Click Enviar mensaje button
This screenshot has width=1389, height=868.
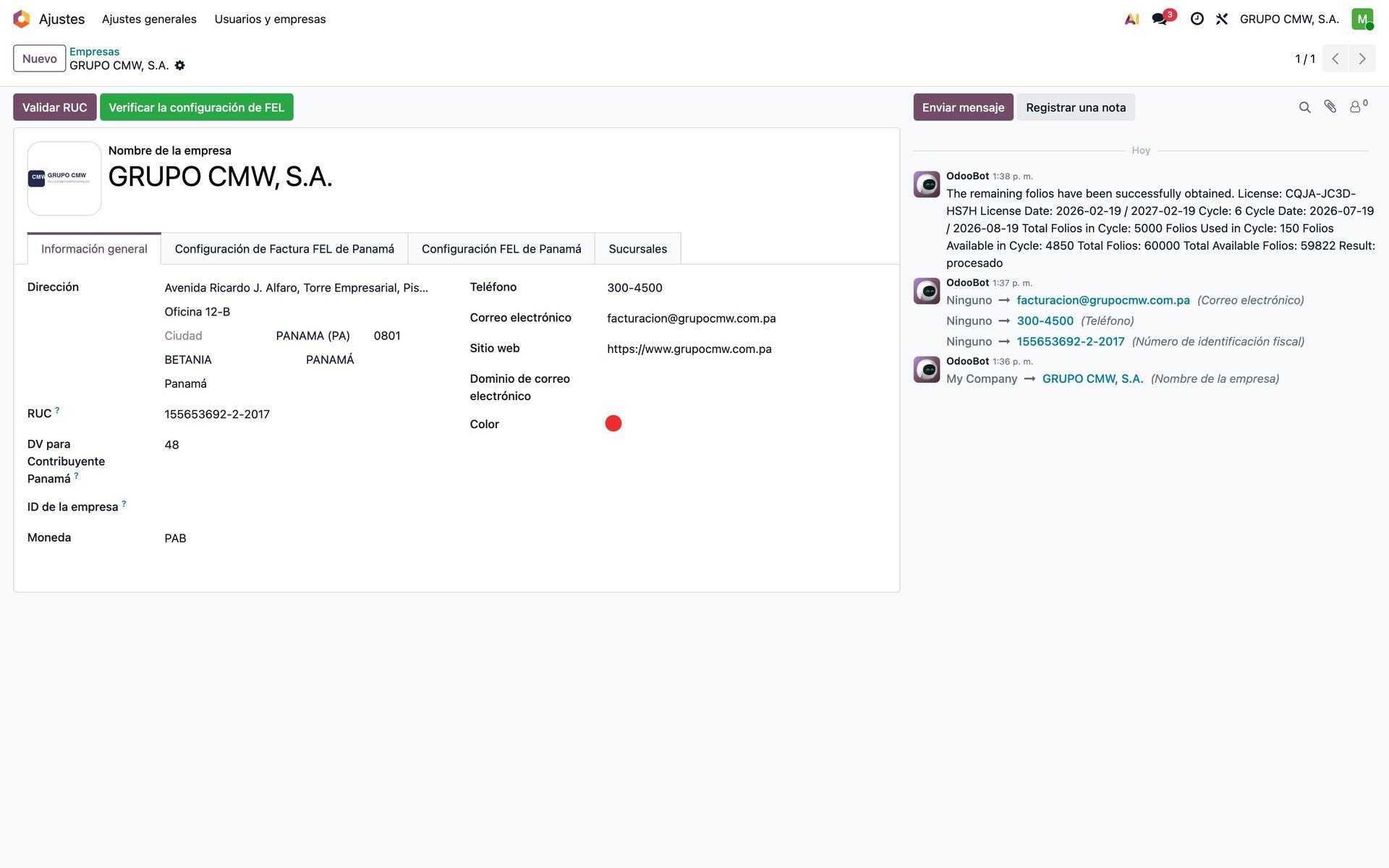click(963, 107)
